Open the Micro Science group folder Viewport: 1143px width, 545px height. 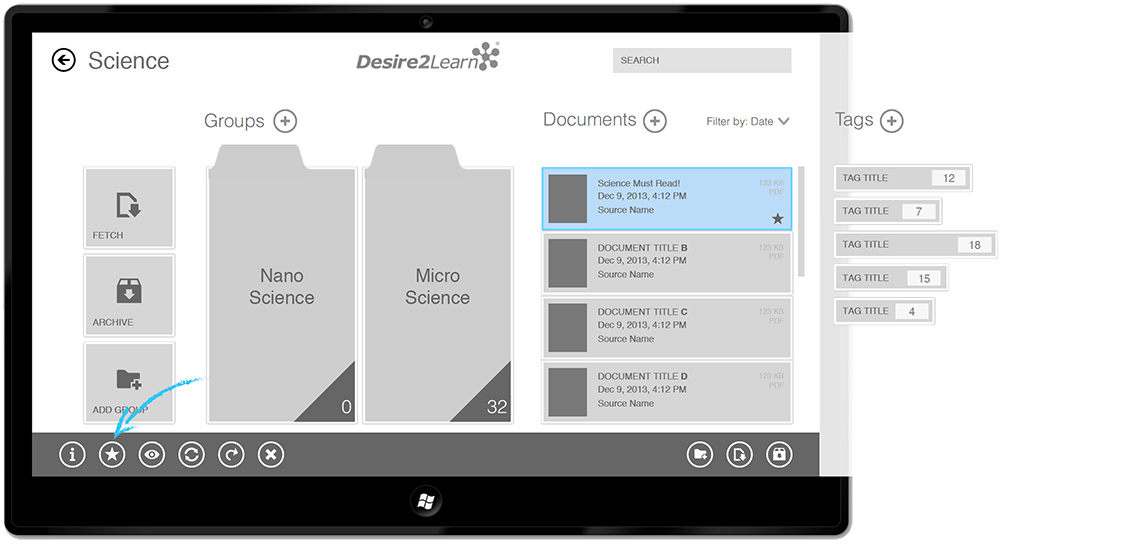pyautogui.click(x=437, y=287)
